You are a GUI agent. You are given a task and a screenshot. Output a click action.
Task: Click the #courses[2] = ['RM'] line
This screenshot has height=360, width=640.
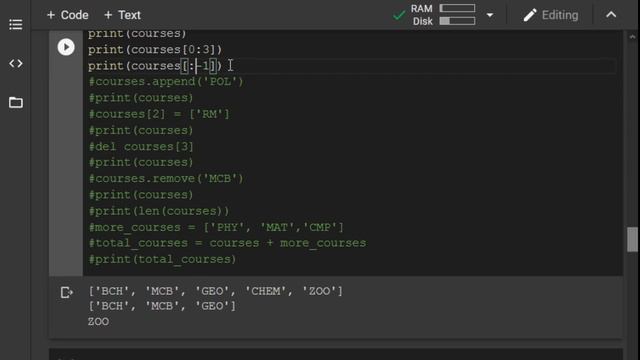coord(159,114)
